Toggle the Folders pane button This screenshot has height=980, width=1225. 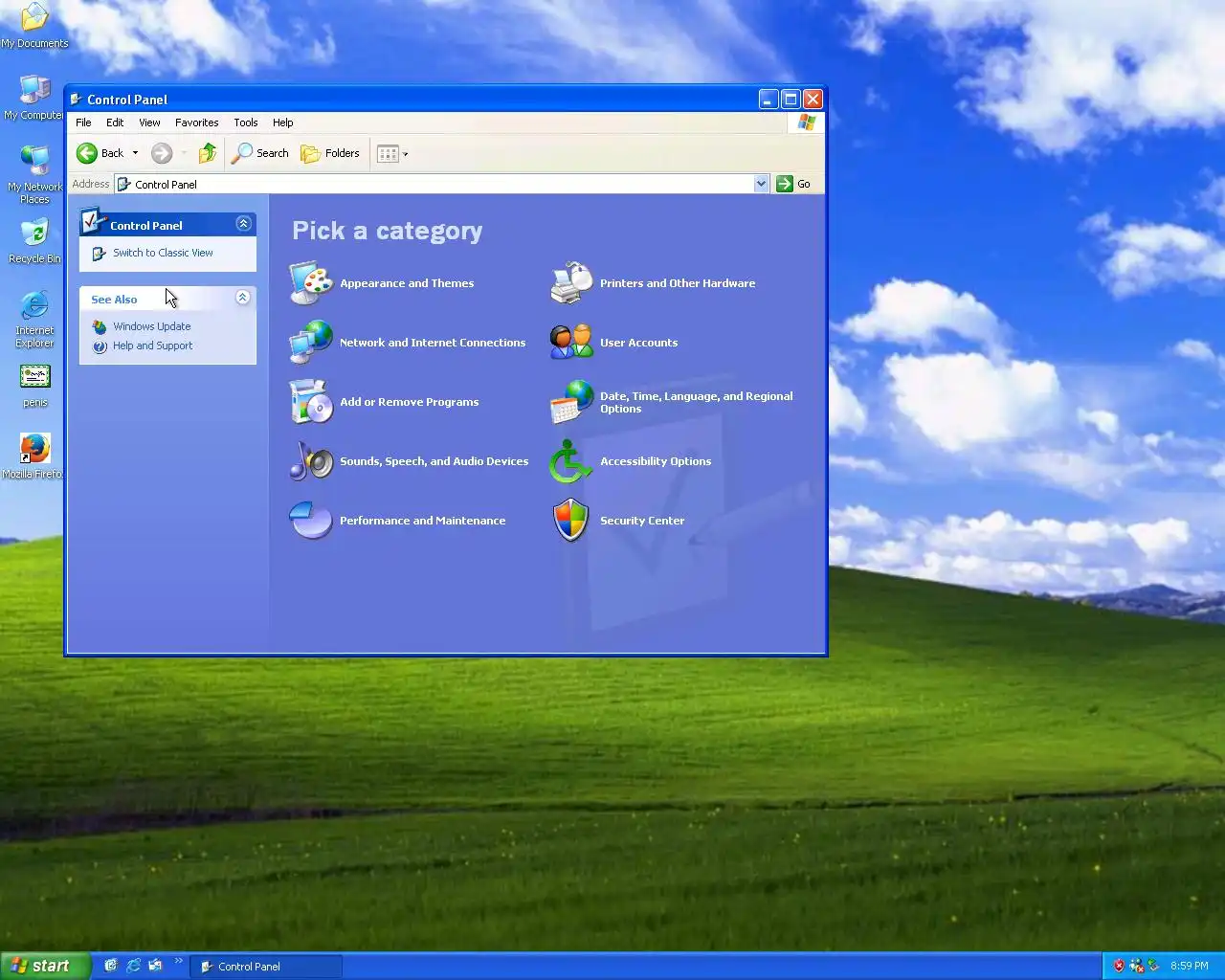(x=330, y=153)
